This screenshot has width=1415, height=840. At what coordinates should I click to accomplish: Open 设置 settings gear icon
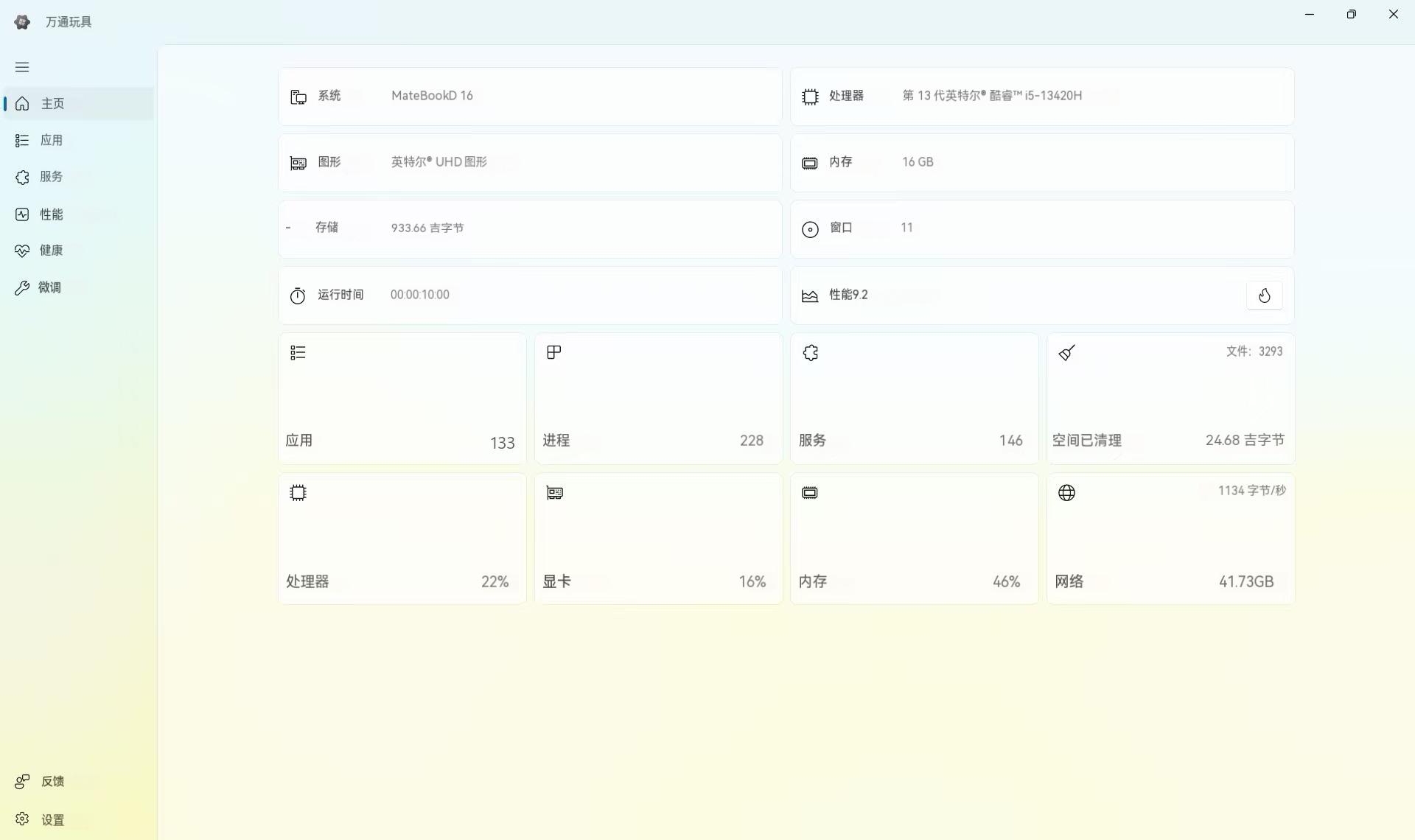pyautogui.click(x=22, y=819)
